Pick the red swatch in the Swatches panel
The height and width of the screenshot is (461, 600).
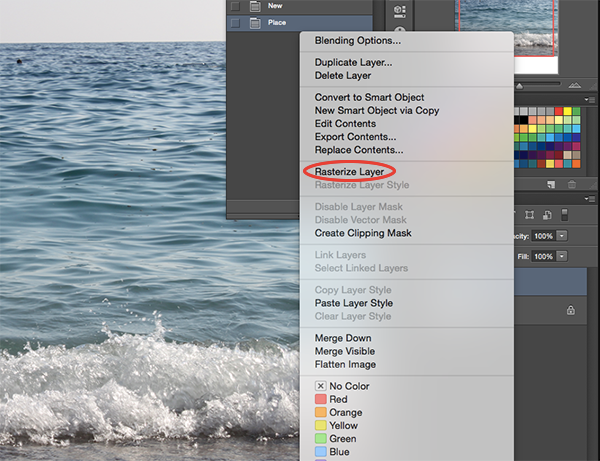click(x=559, y=111)
